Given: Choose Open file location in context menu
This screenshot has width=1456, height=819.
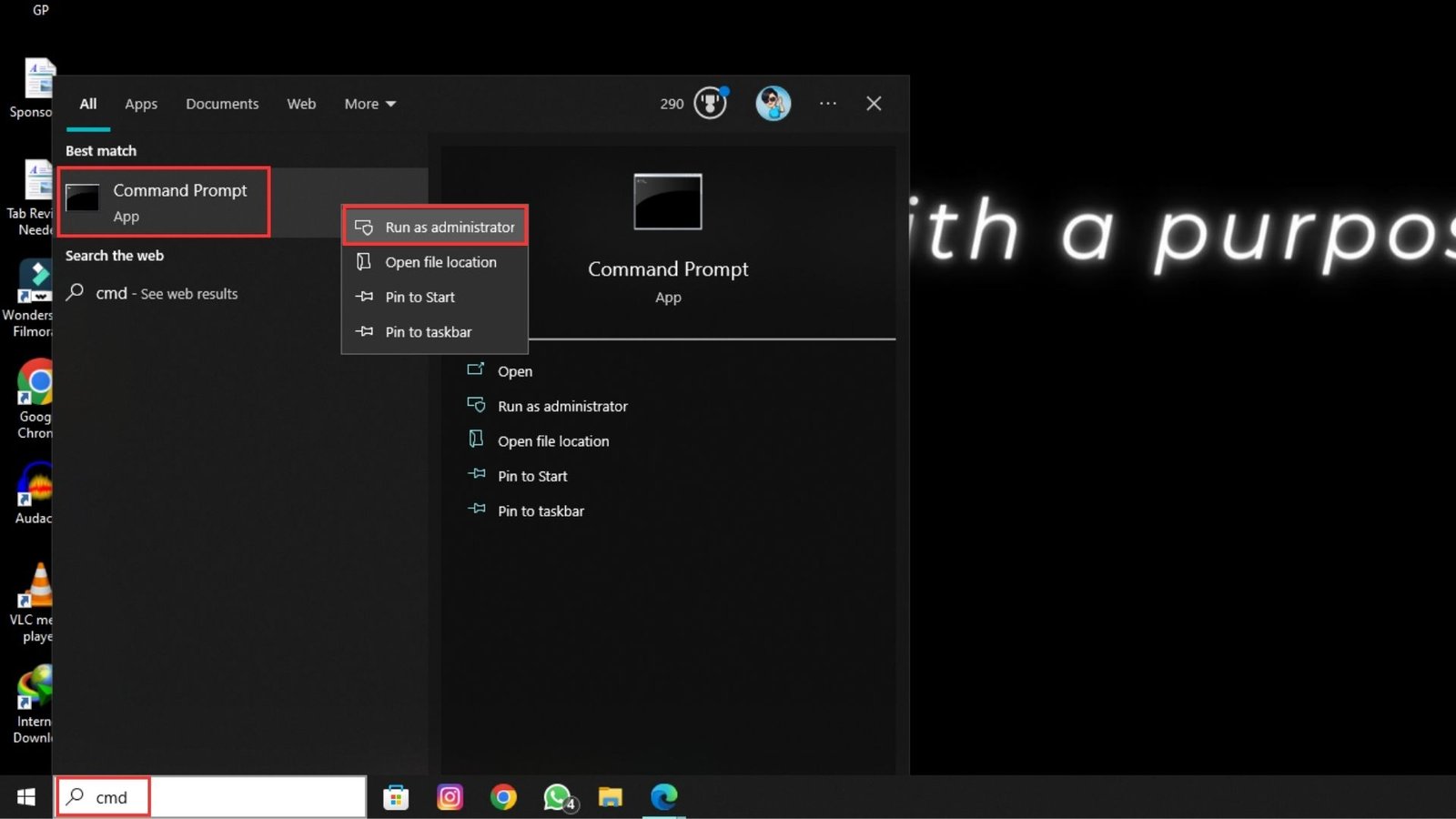Looking at the screenshot, I should (435, 262).
